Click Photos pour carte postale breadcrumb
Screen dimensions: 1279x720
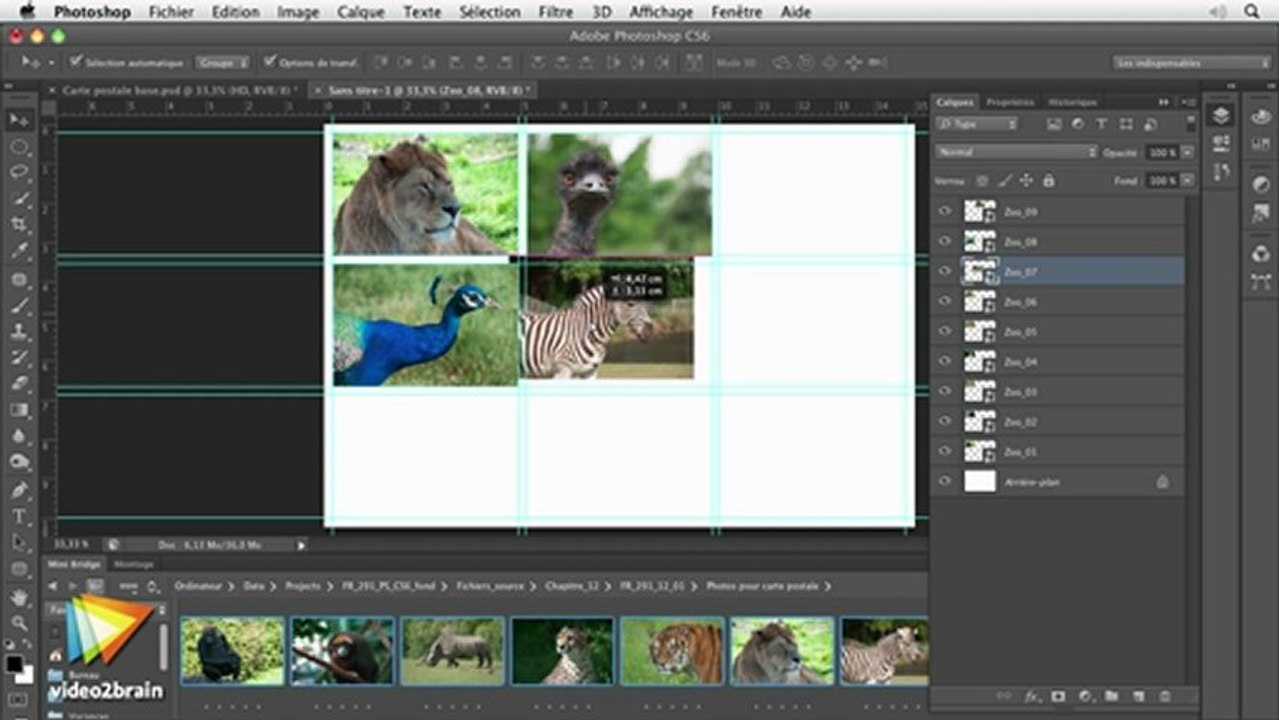click(x=762, y=586)
